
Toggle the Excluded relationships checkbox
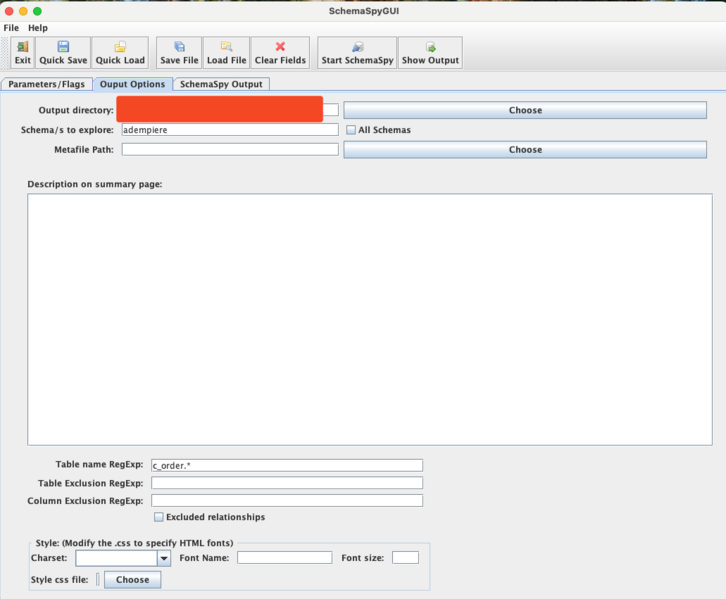click(158, 517)
